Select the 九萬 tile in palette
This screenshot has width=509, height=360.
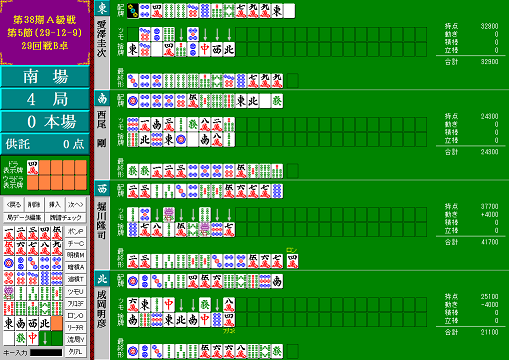pyautogui.click(x=57, y=248)
